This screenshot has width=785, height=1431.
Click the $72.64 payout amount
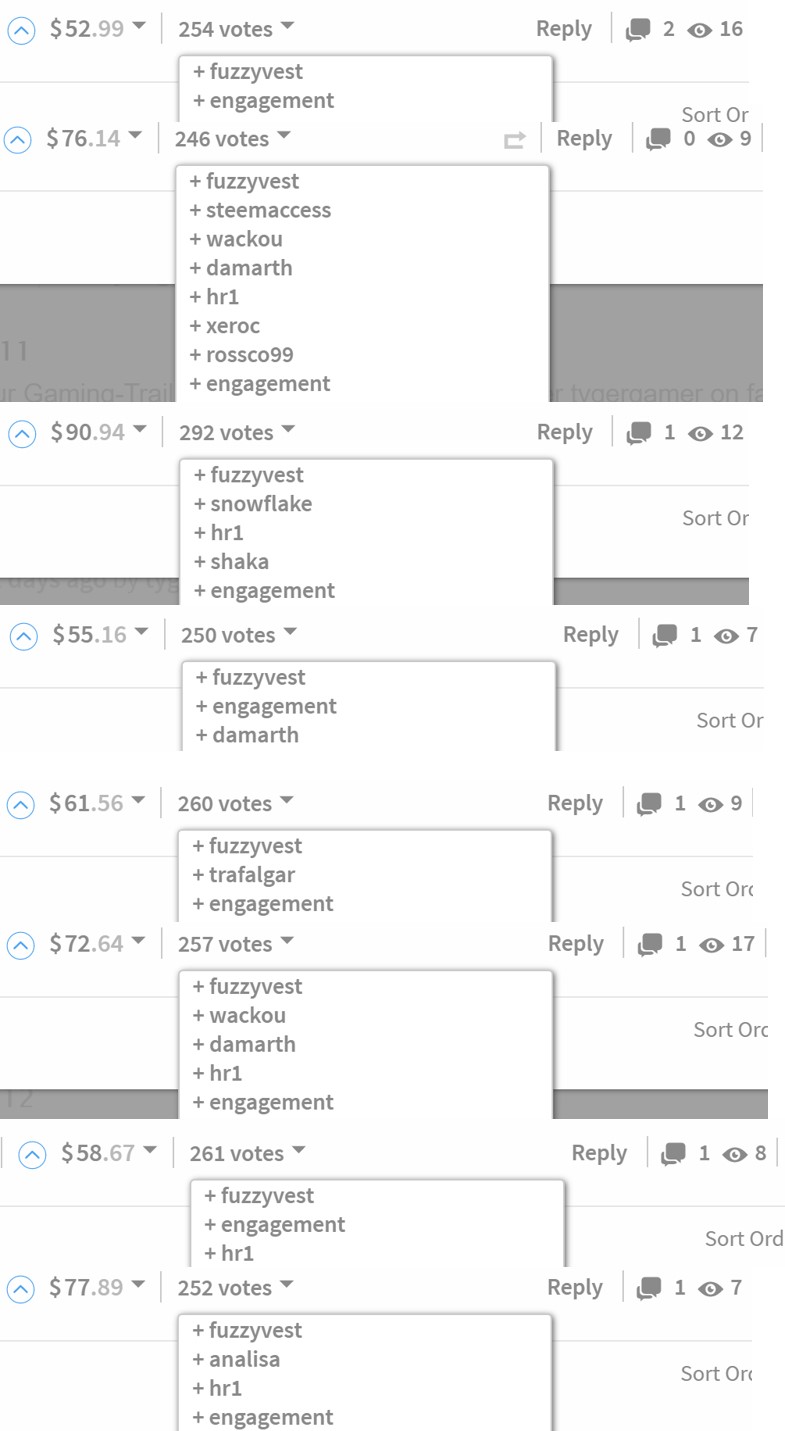tap(87, 944)
